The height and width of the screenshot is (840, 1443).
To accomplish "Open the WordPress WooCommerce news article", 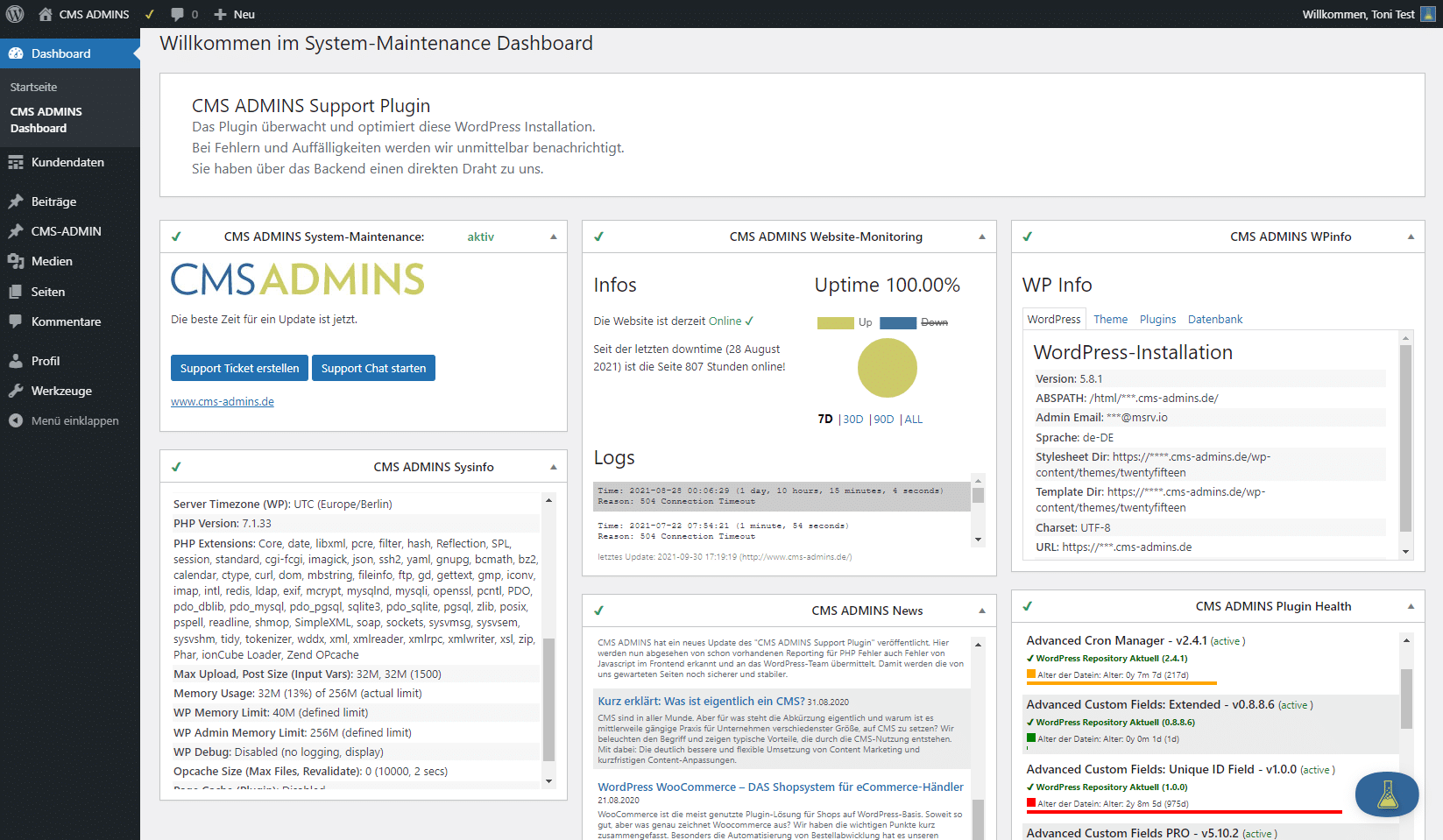I will 781,787.
